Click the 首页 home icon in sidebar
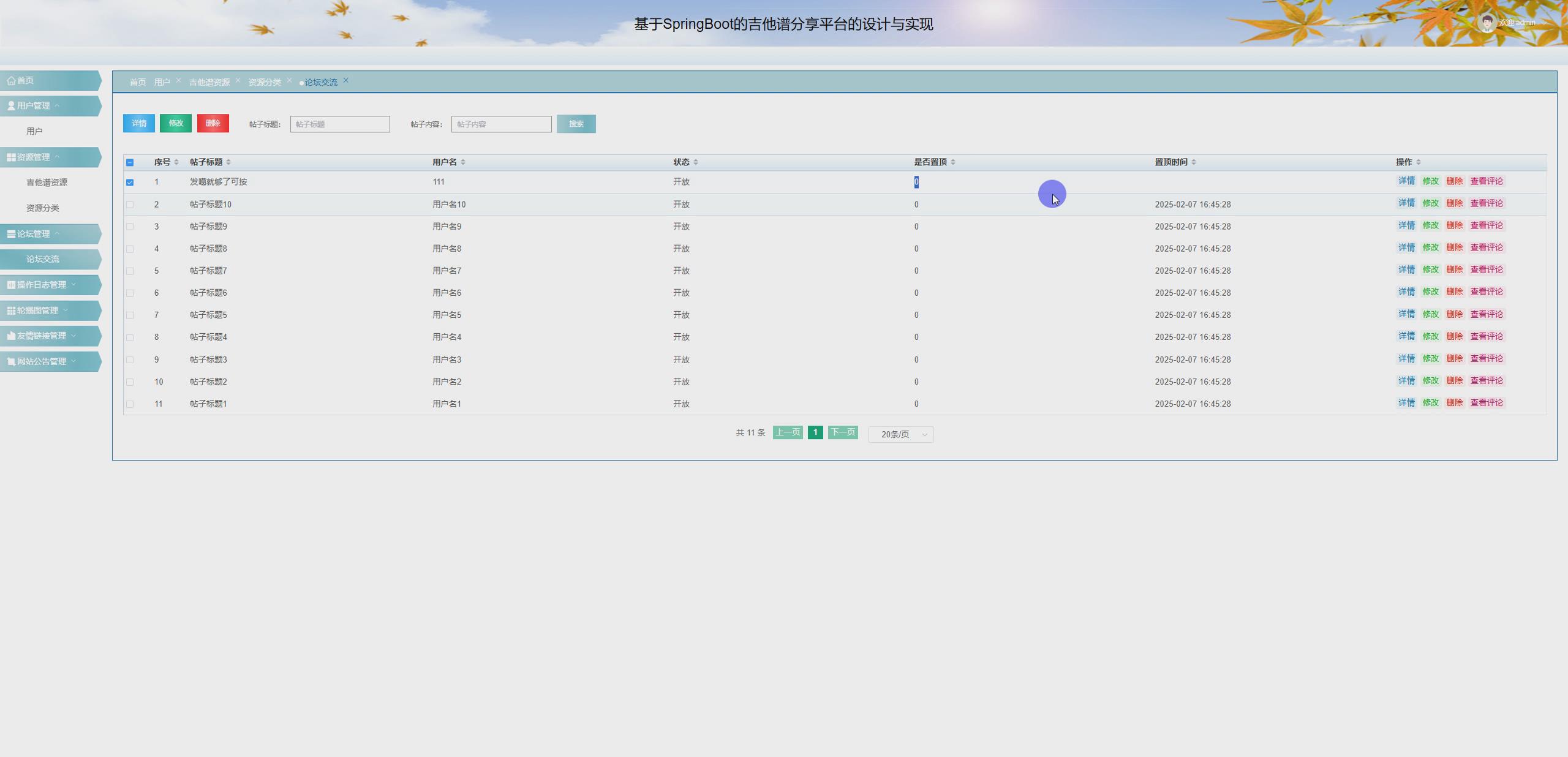Viewport: 1568px width, 757px height. (11, 80)
